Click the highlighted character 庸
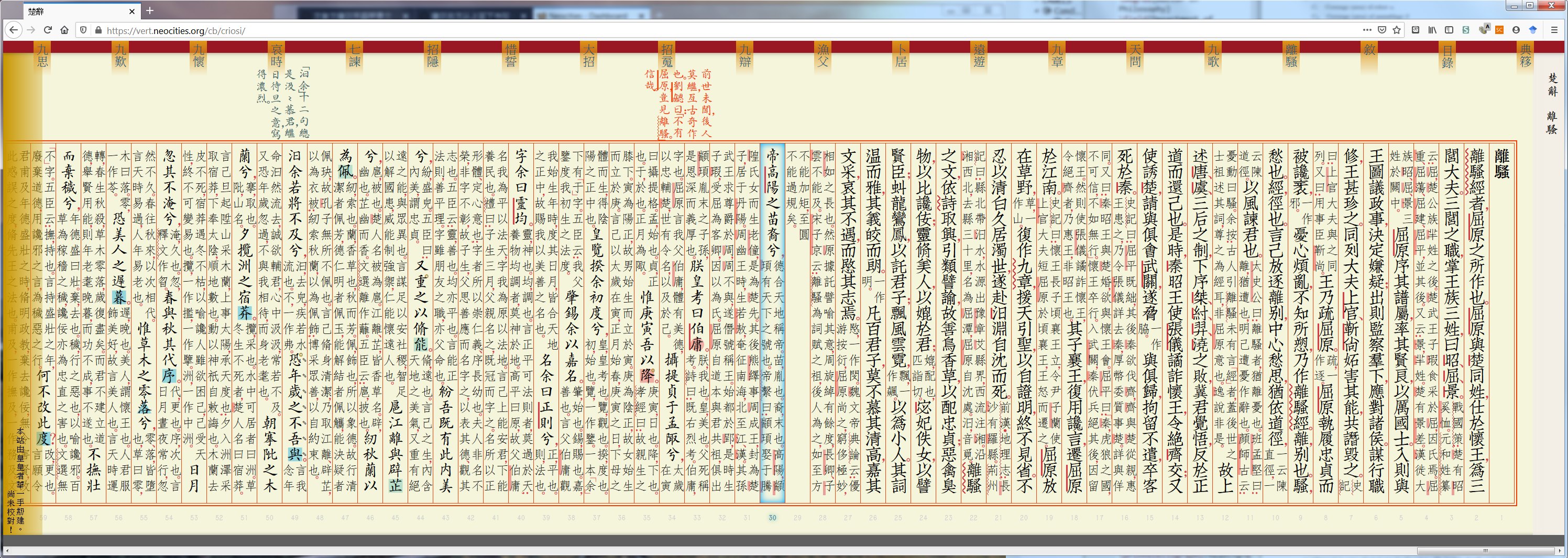This screenshot has width=1568, height=558. pyautogui.click(x=696, y=344)
